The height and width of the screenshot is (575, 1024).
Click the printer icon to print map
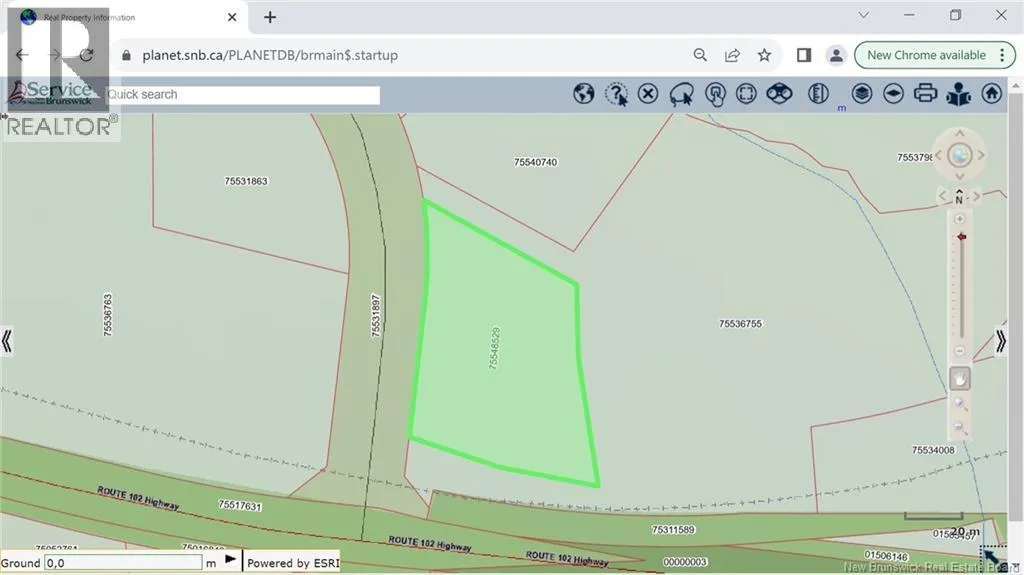point(926,94)
